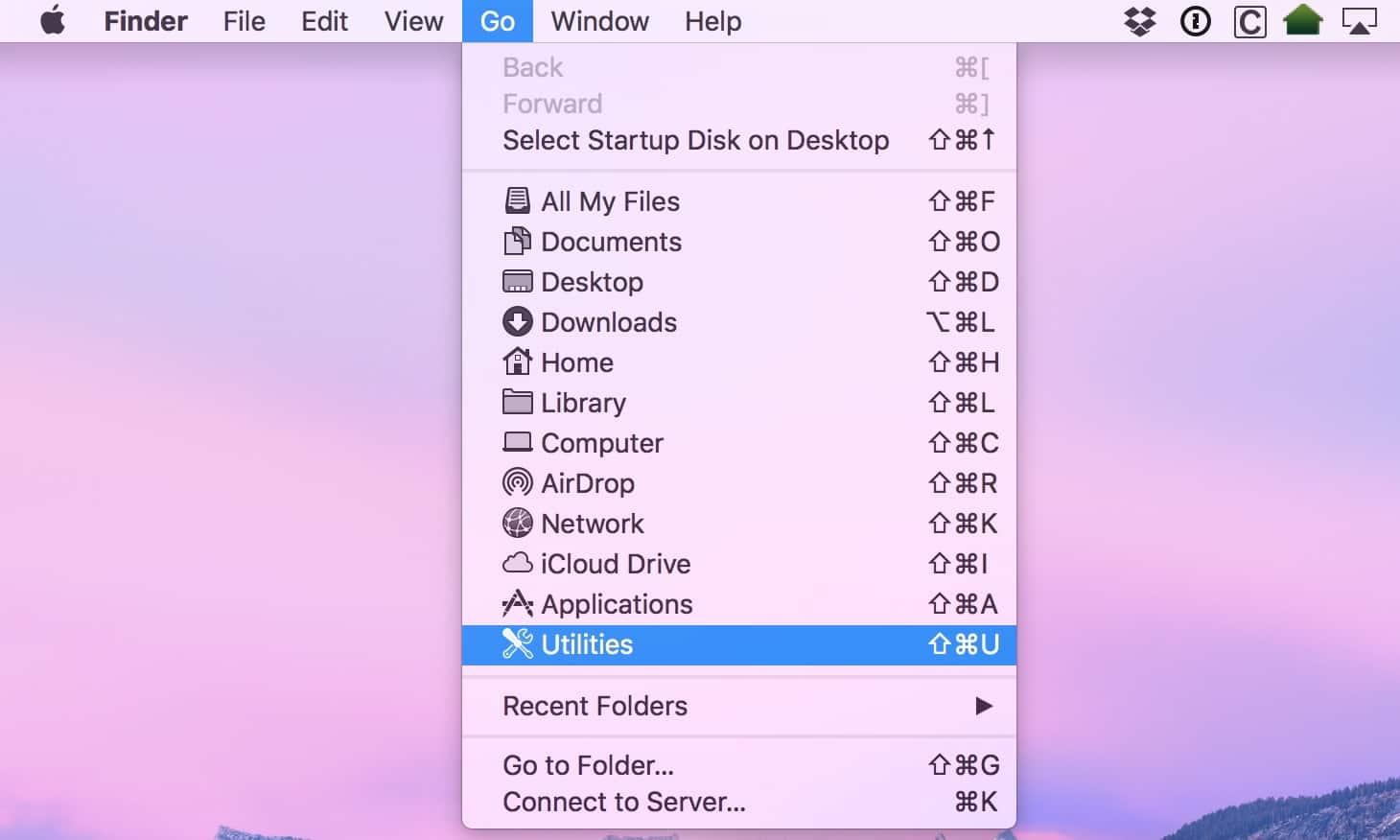This screenshot has height=840, width=1400.
Task: Choose Select Startup Disk on Desktop
Action: tap(695, 140)
